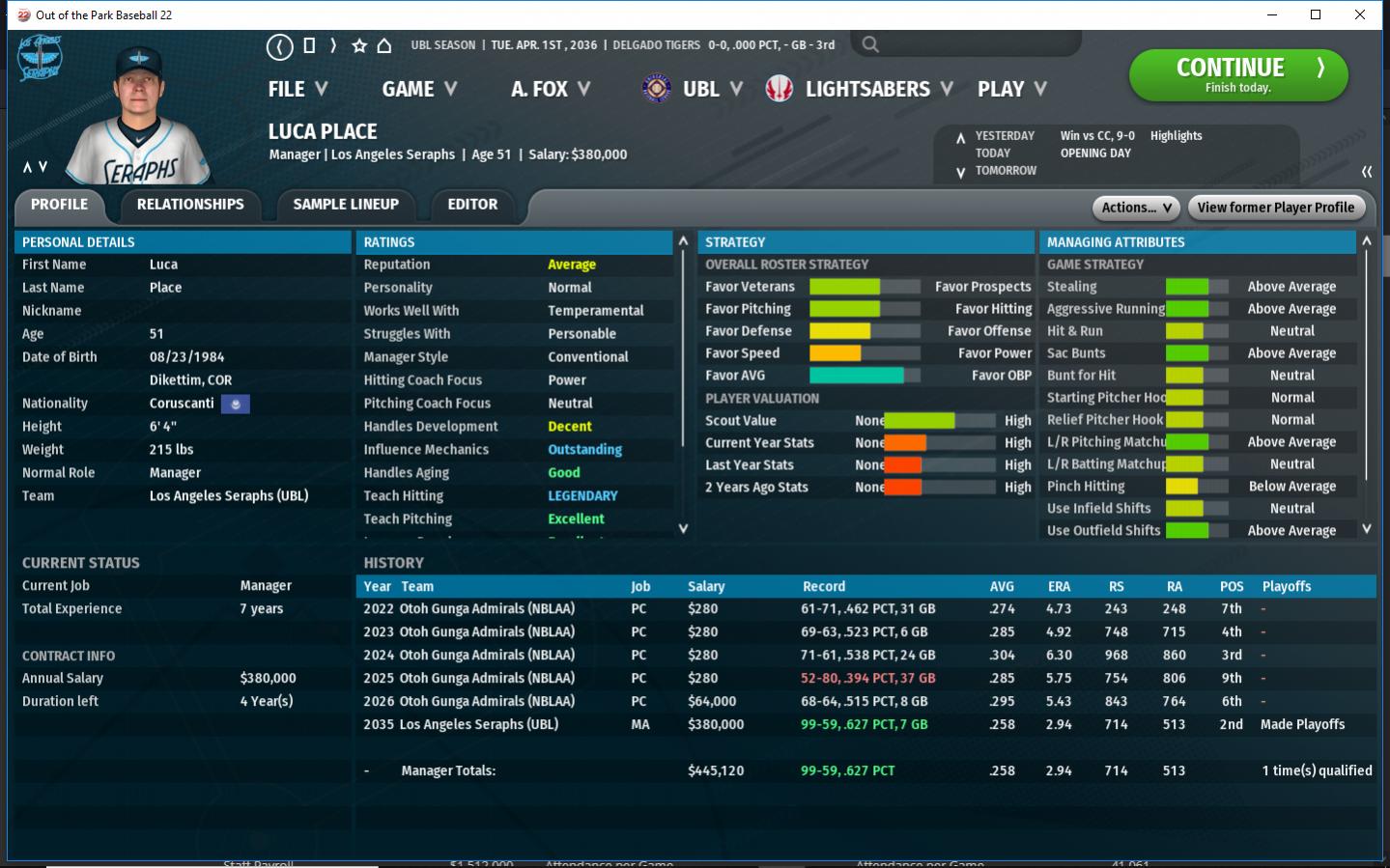Click the Sac Bunts attribute bar
Image resolution: width=1390 pixels, height=868 pixels.
click(x=1197, y=353)
